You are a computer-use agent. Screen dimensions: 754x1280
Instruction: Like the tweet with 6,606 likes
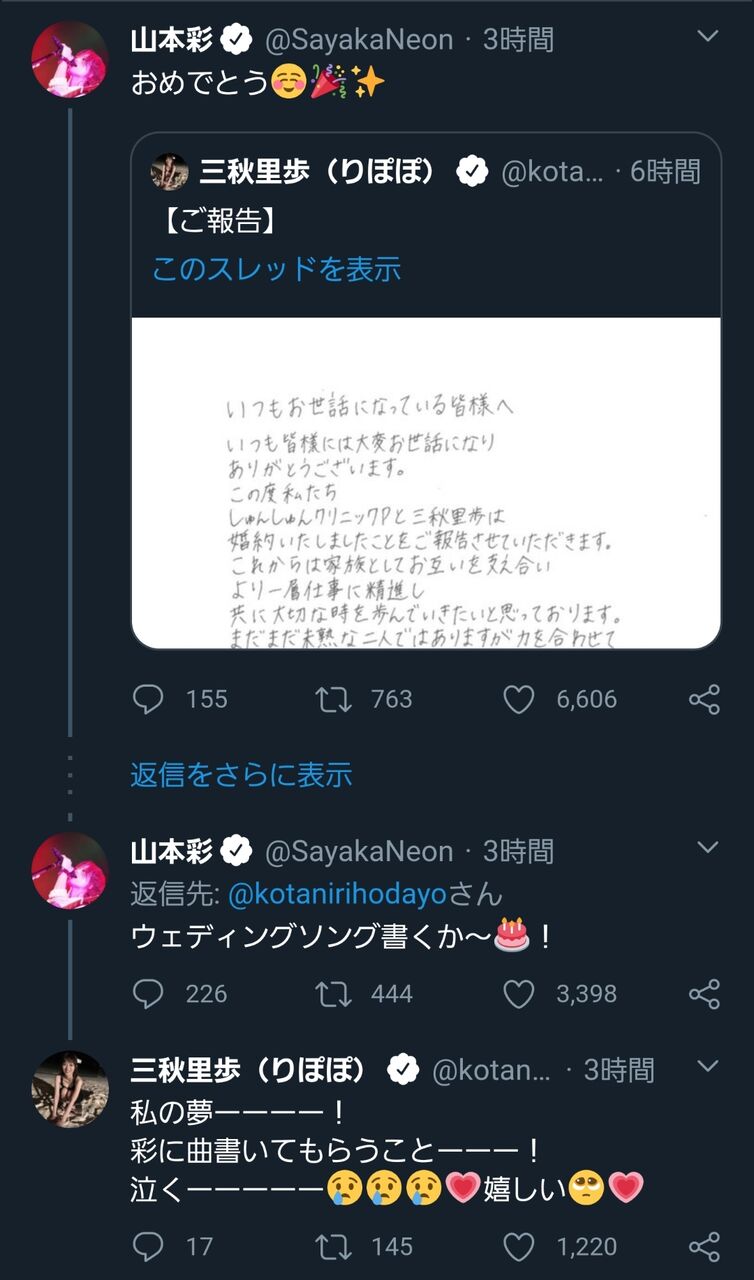pos(518,699)
